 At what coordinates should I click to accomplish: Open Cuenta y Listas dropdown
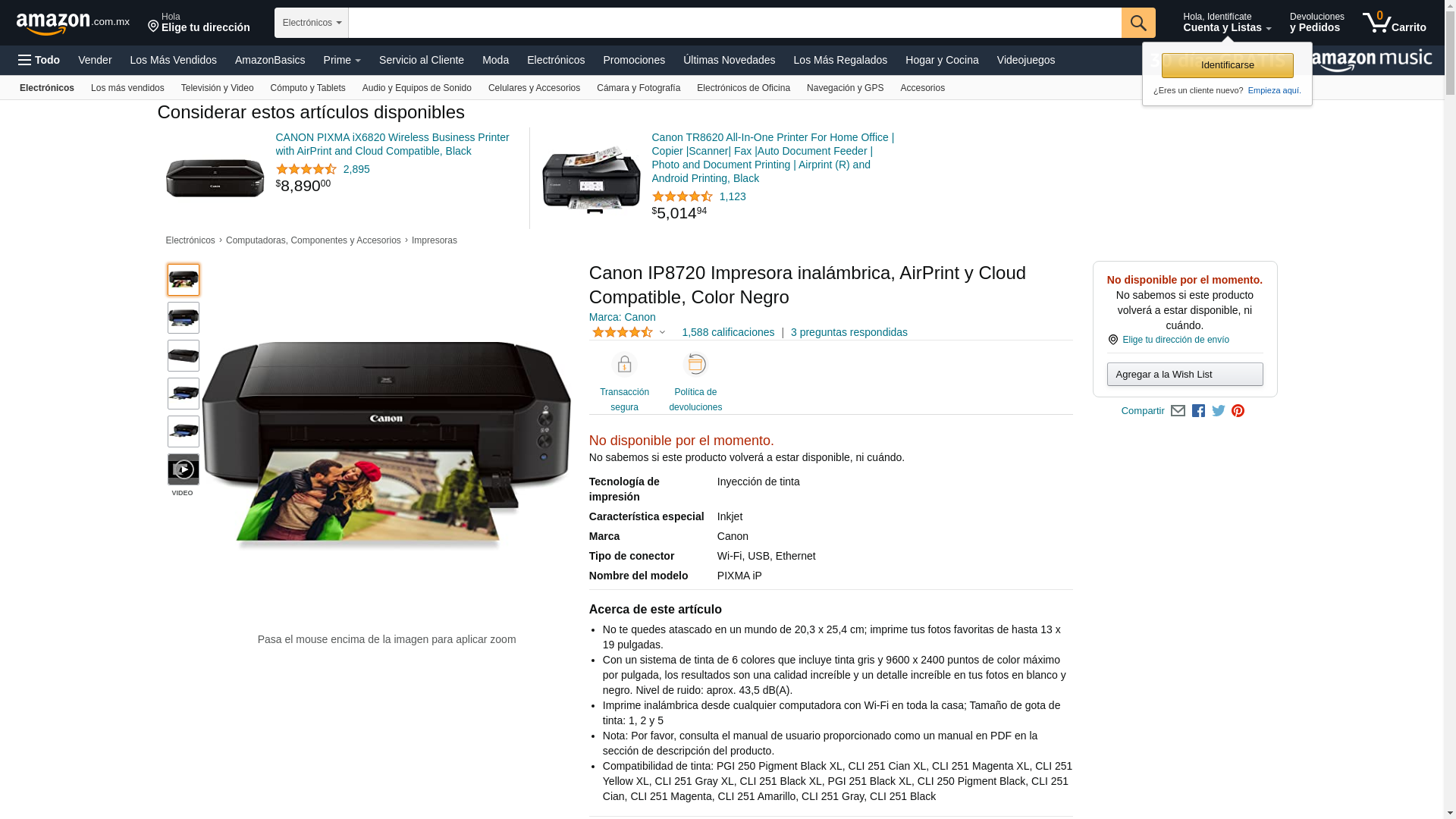(x=1227, y=23)
